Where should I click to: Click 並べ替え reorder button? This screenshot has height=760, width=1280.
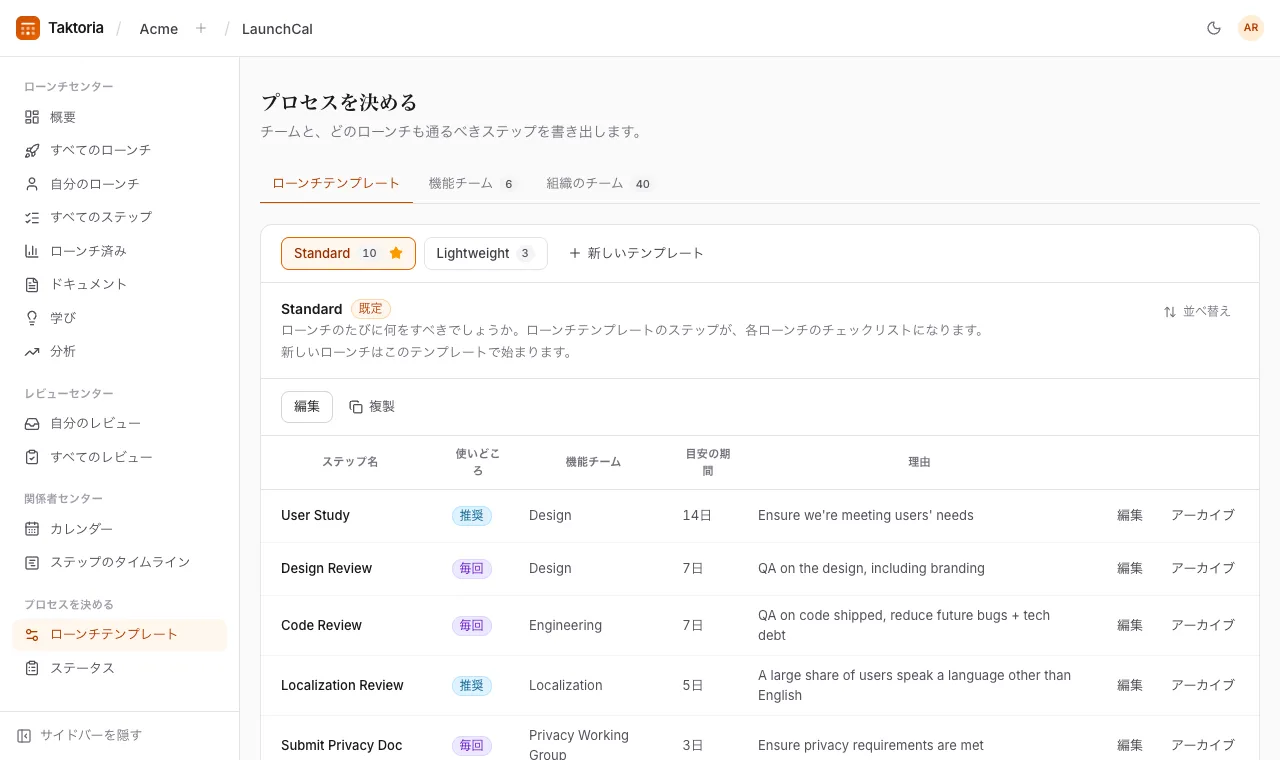click(1197, 311)
